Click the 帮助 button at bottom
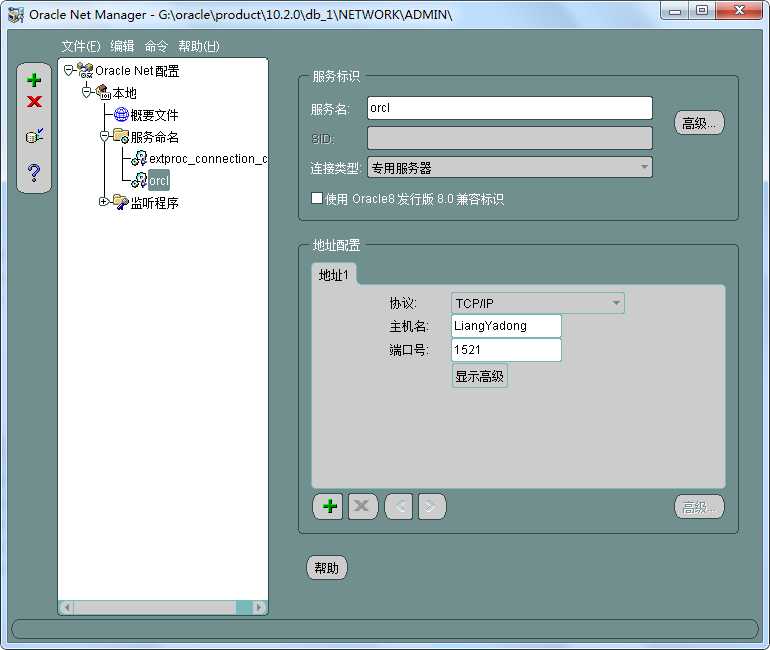 tap(327, 568)
